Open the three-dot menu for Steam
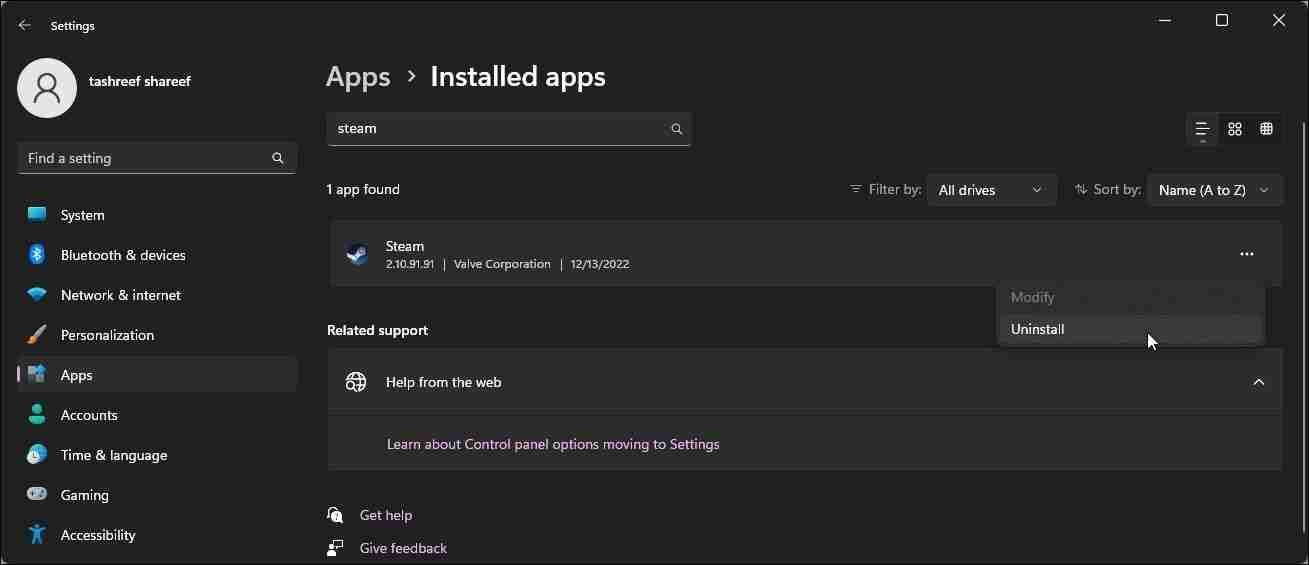This screenshot has height=565, width=1309. pos(1246,254)
